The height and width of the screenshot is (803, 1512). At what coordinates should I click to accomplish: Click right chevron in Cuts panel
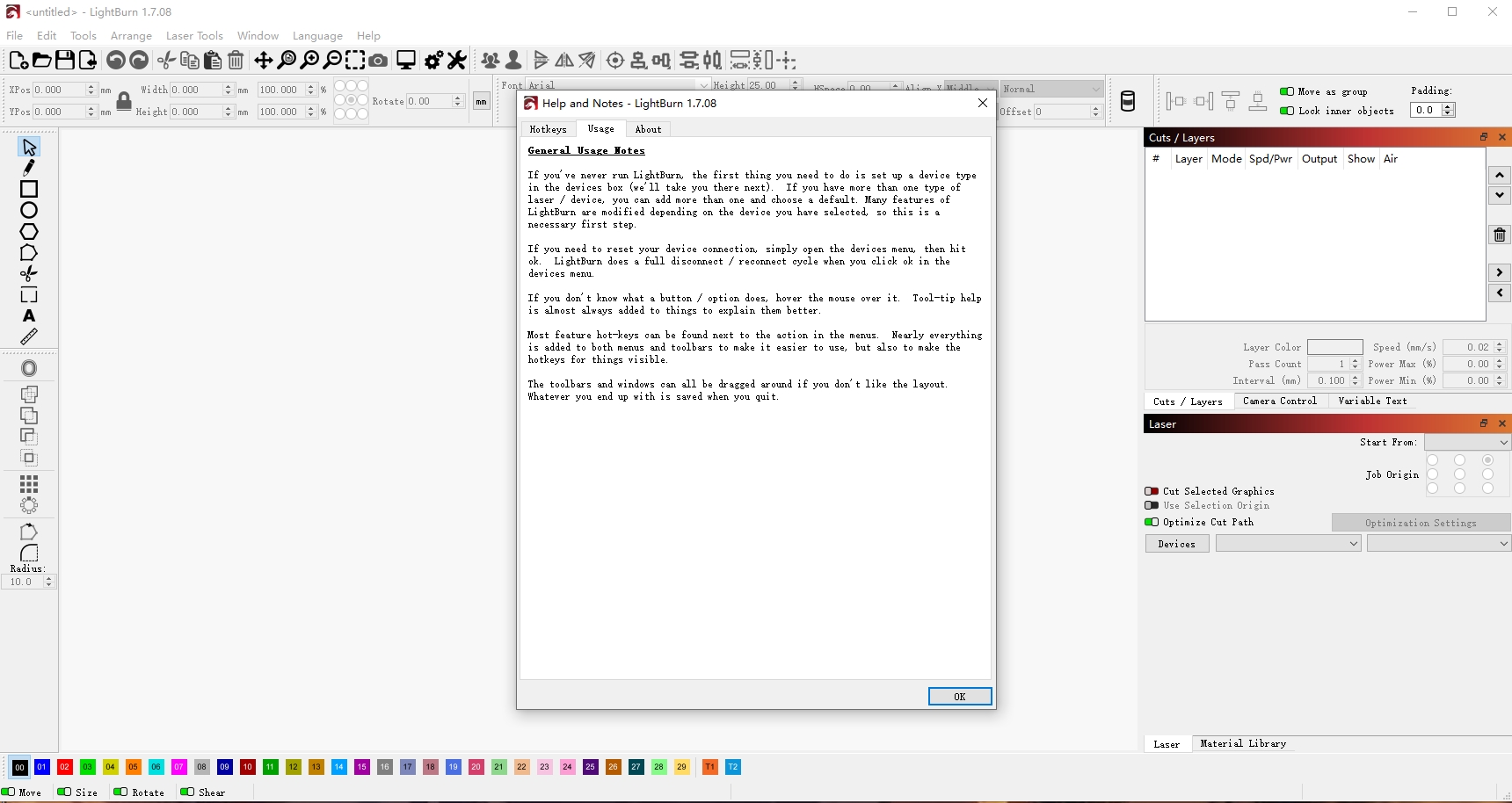tap(1500, 272)
